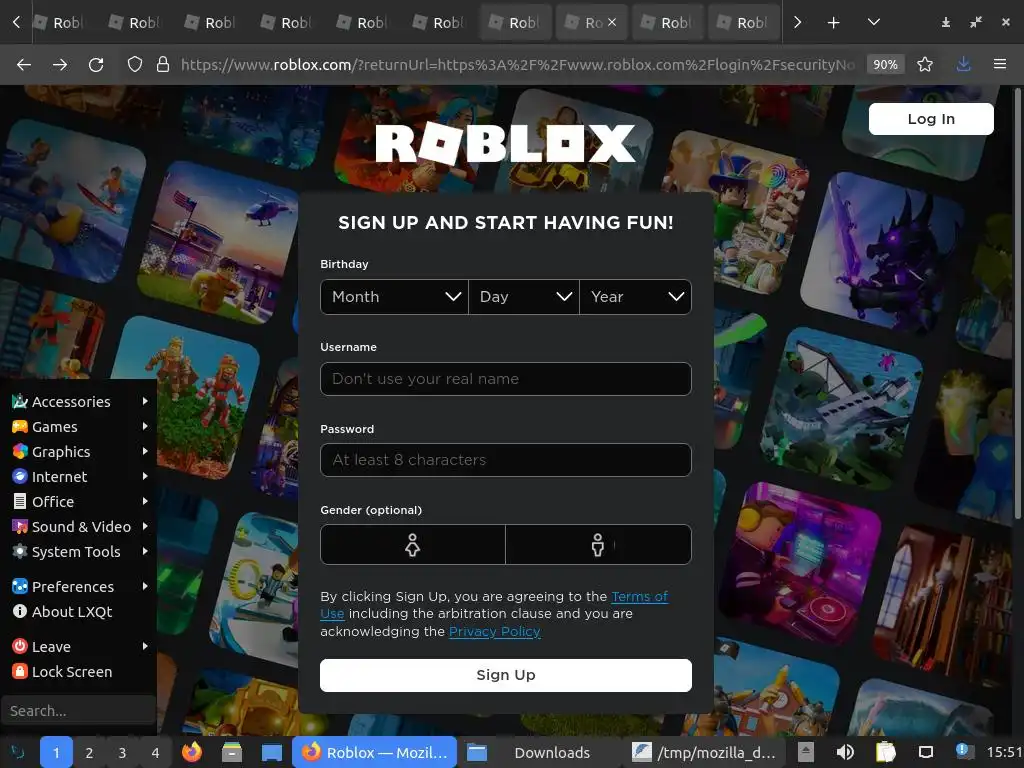Open file manager quicklaunch icon

pos(232,752)
